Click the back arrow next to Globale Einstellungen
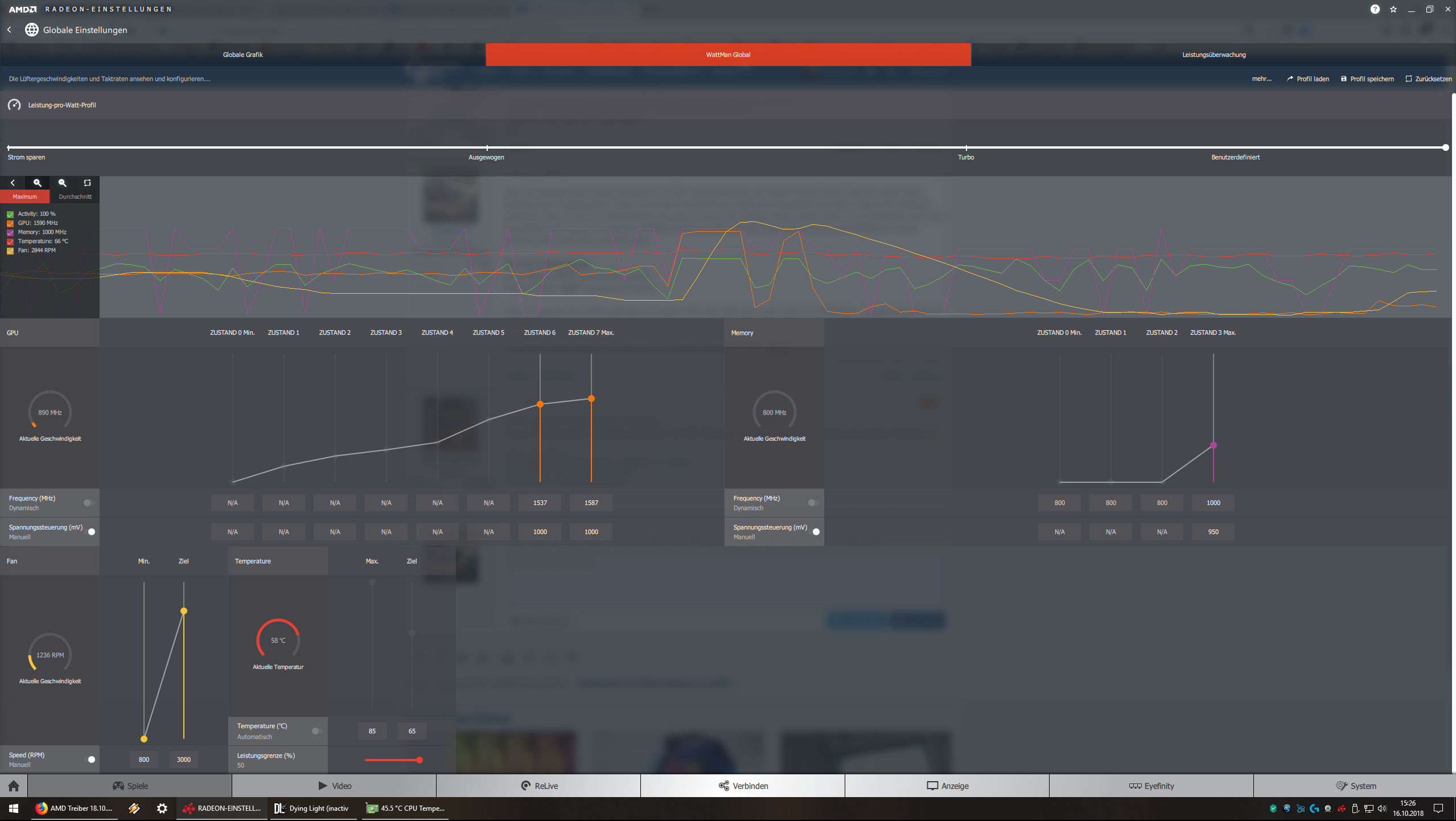The height and width of the screenshot is (821, 1456). tap(10, 30)
